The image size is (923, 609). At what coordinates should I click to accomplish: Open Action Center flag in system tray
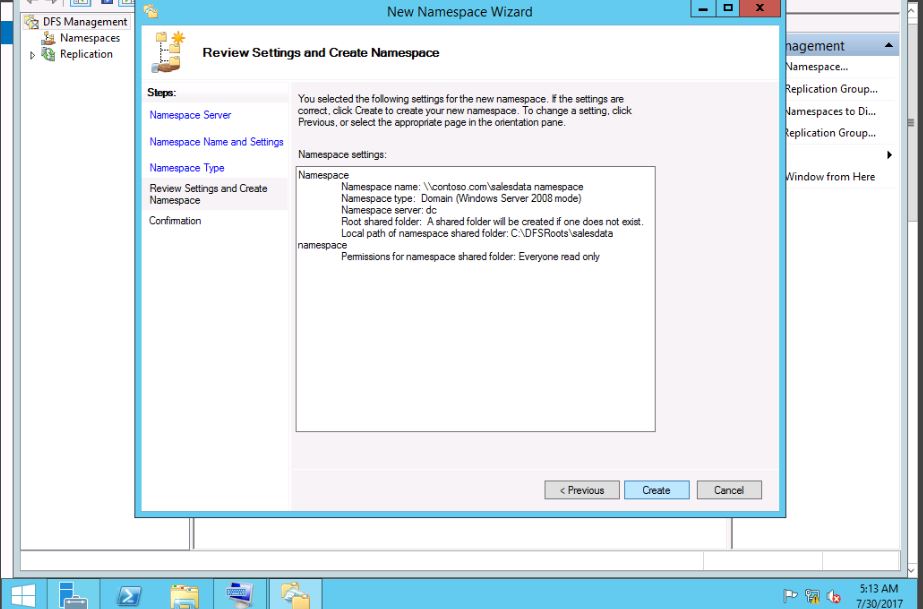tap(791, 596)
